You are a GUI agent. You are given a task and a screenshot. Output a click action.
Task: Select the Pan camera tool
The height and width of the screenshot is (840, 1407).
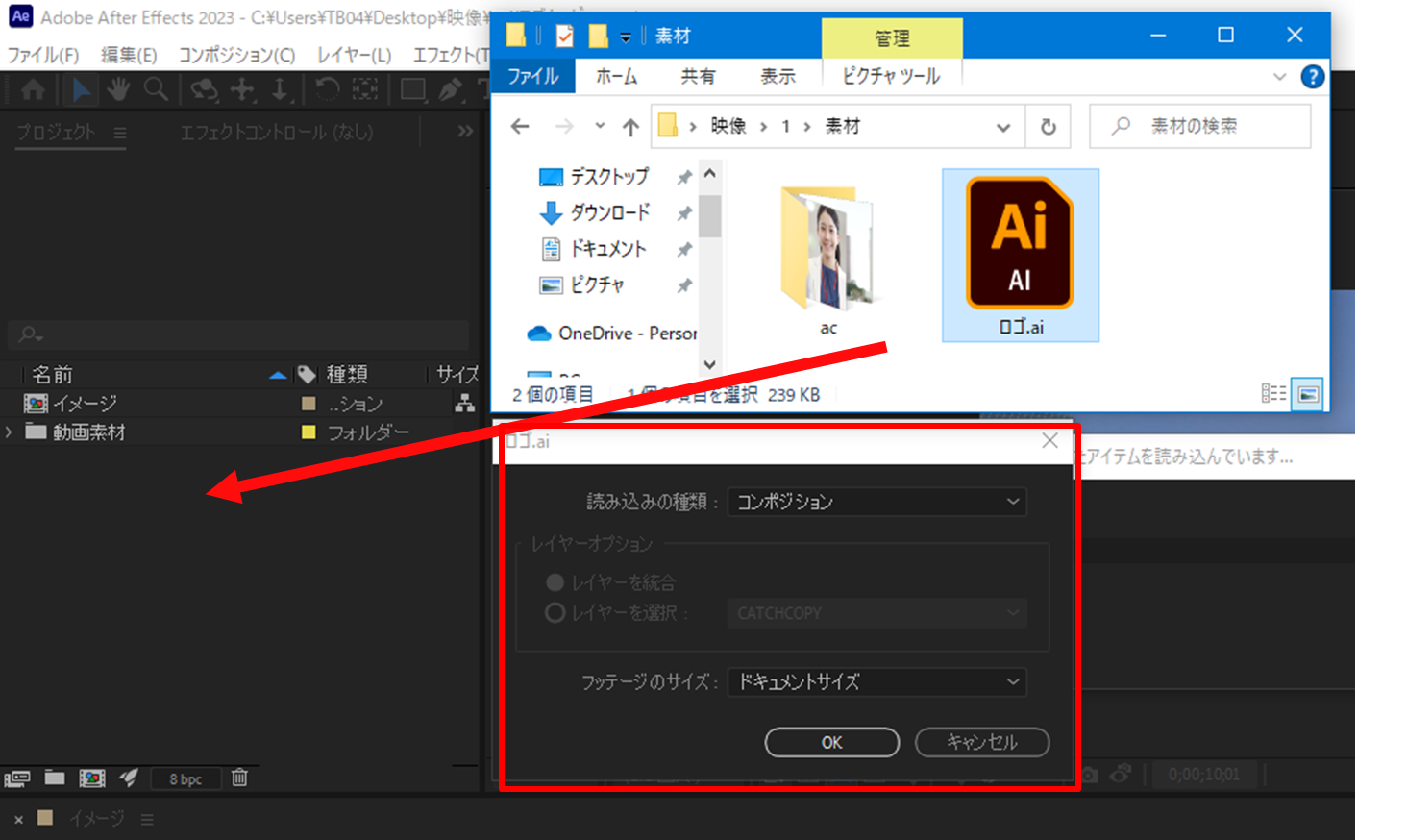tap(242, 90)
